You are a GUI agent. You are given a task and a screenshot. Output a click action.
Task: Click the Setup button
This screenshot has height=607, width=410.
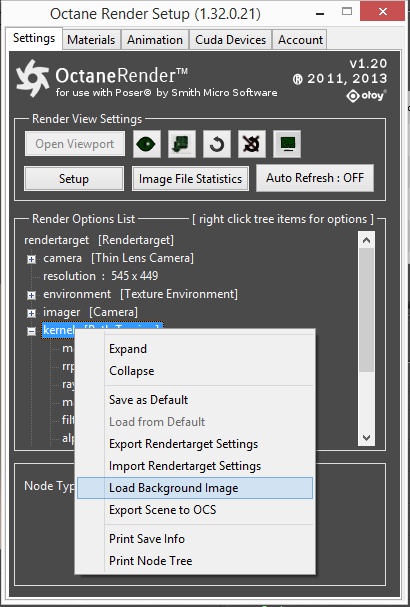[x=74, y=179]
